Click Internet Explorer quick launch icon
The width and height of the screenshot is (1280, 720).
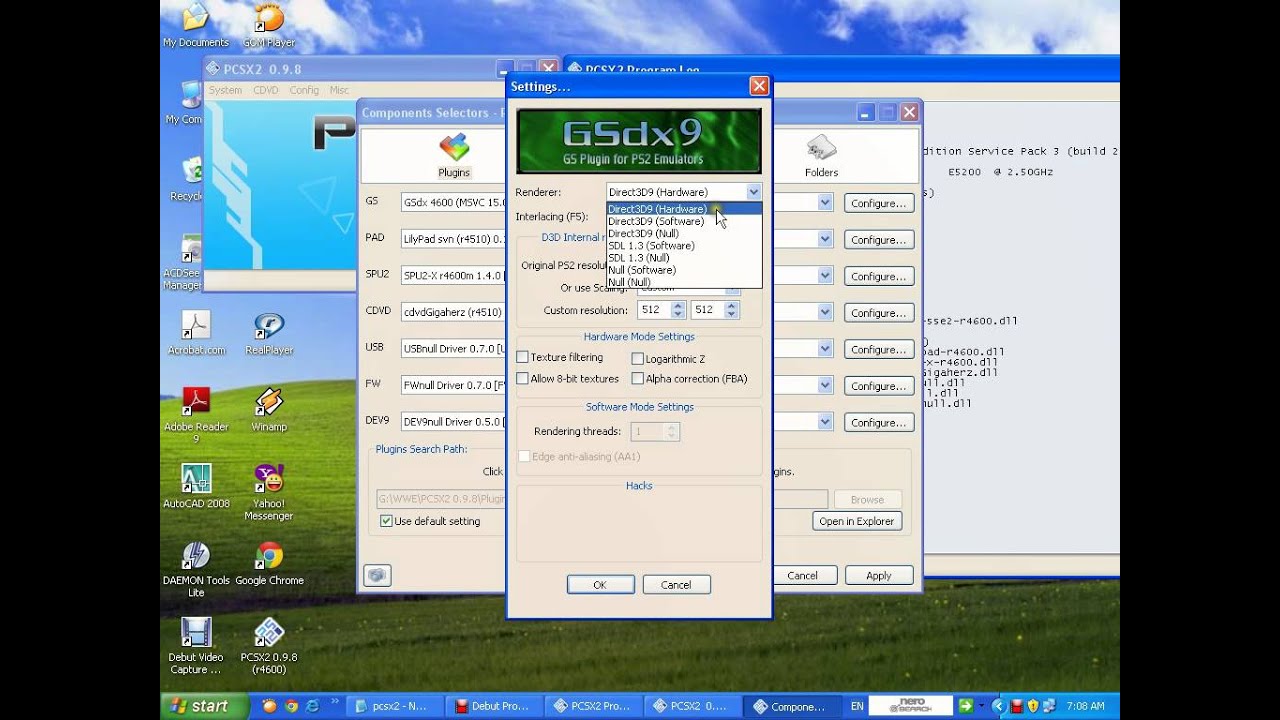tap(312, 706)
